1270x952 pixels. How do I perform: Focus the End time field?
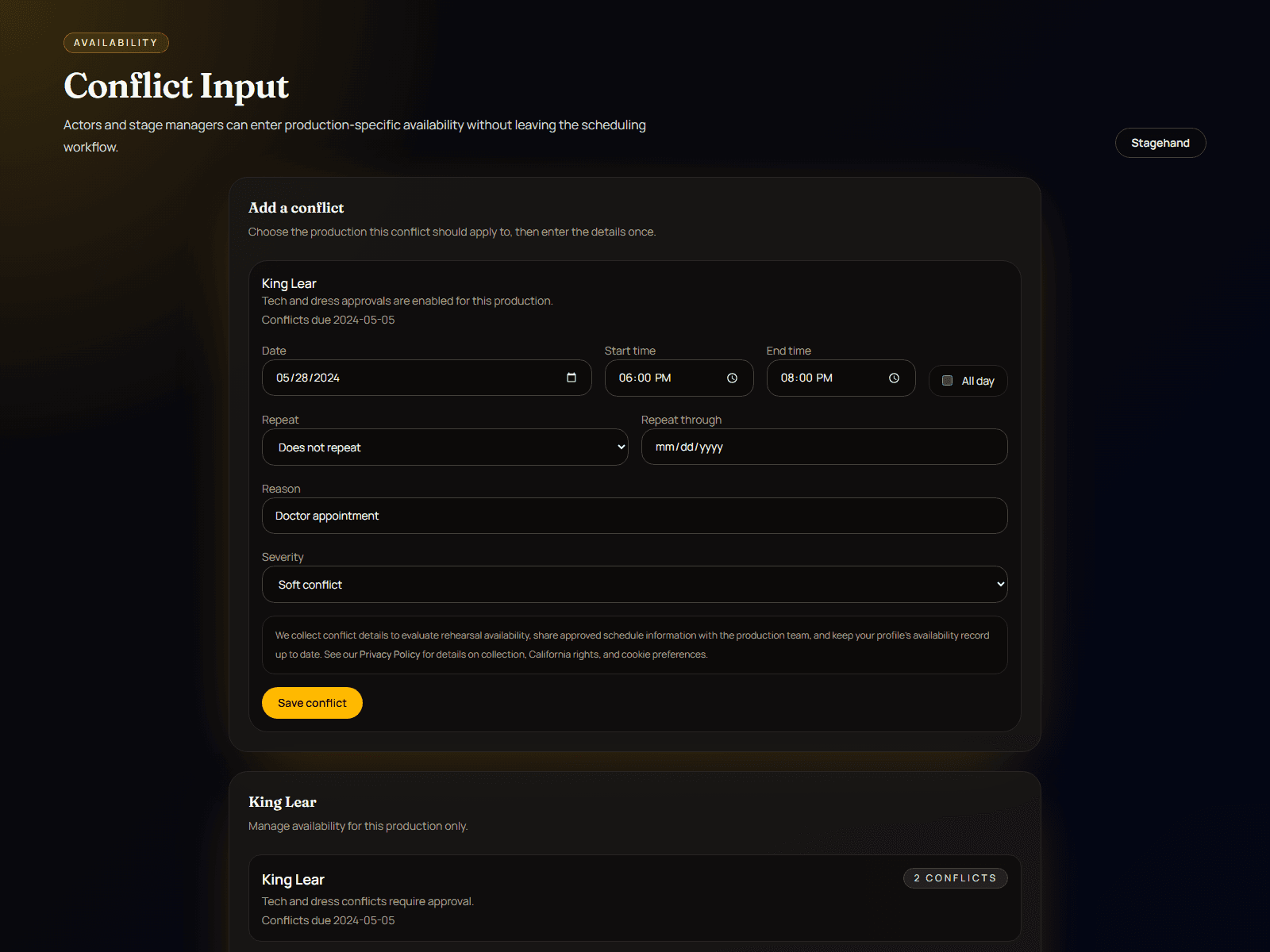point(841,378)
